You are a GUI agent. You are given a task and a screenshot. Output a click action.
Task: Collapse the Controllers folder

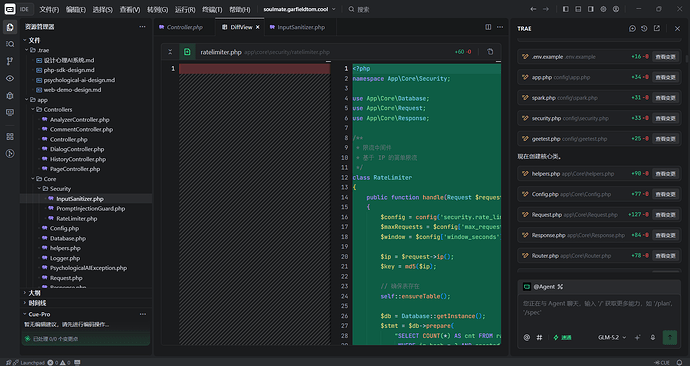pyautogui.click(x=58, y=110)
